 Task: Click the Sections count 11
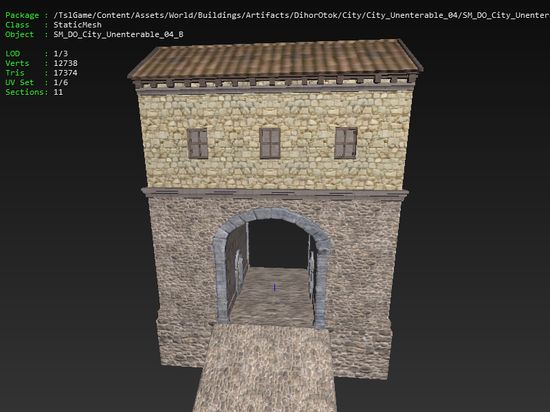click(58, 92)
